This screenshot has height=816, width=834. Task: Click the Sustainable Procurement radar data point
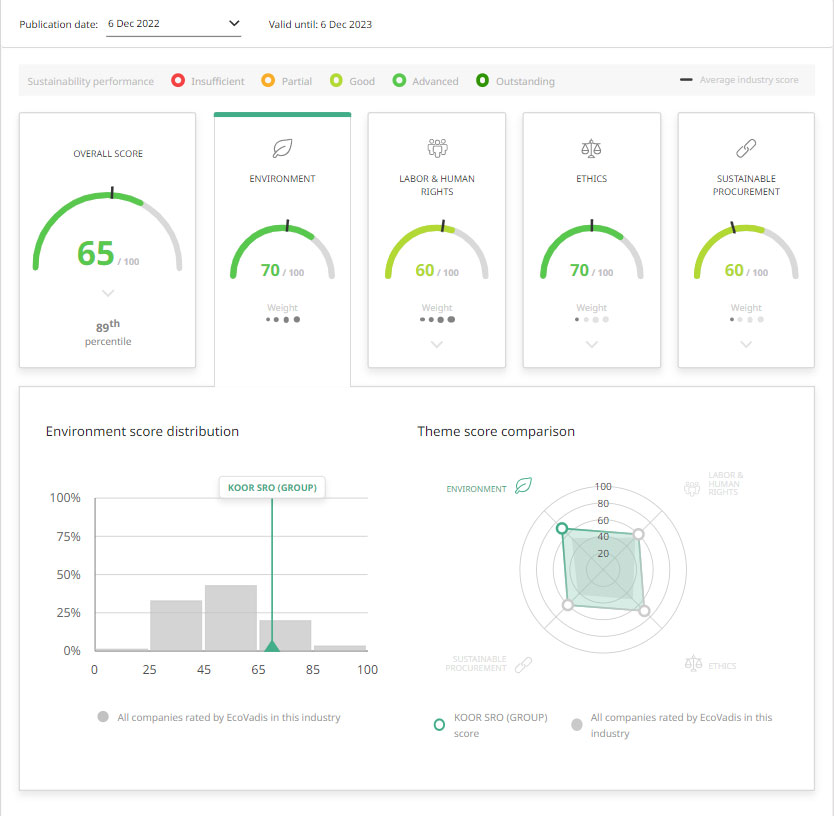(568, 605)
